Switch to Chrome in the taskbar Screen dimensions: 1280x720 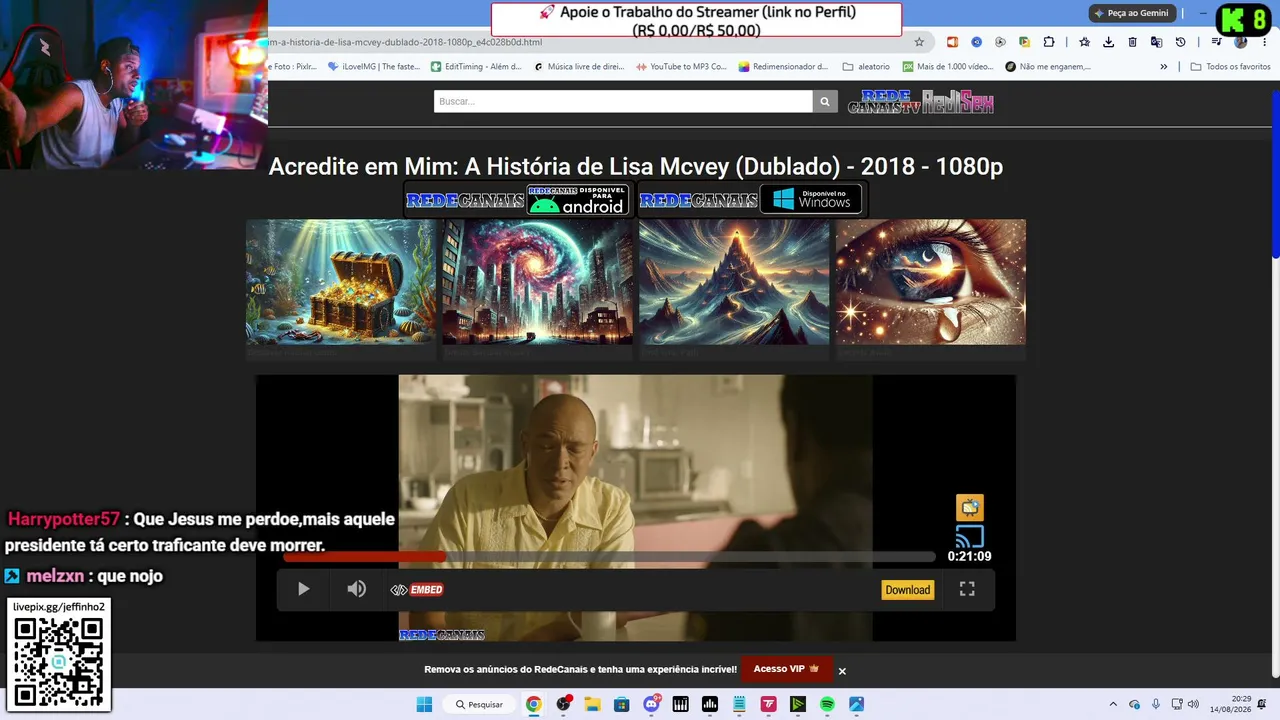(534, 704)
